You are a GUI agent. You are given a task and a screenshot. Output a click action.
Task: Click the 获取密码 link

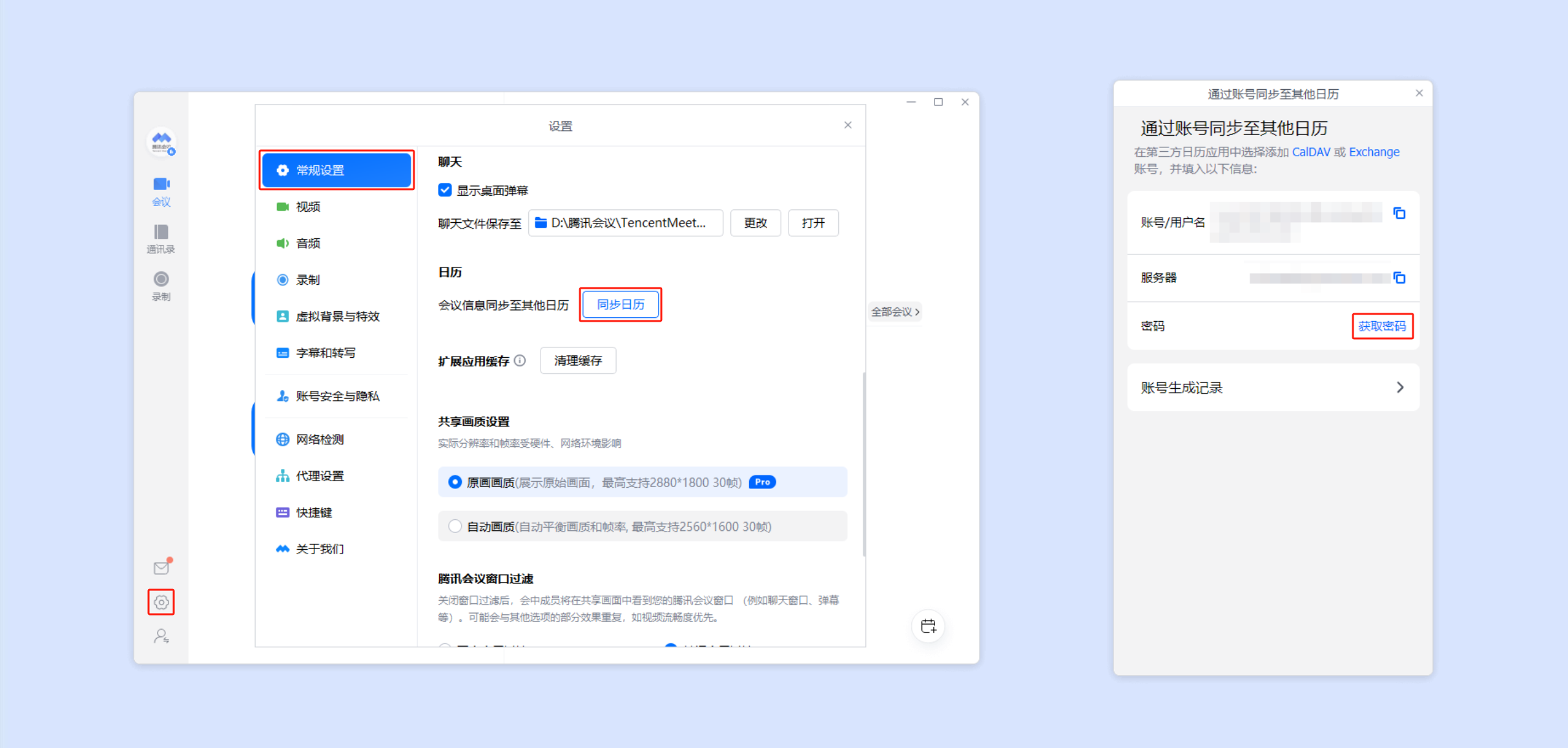tap(1382, 326)
